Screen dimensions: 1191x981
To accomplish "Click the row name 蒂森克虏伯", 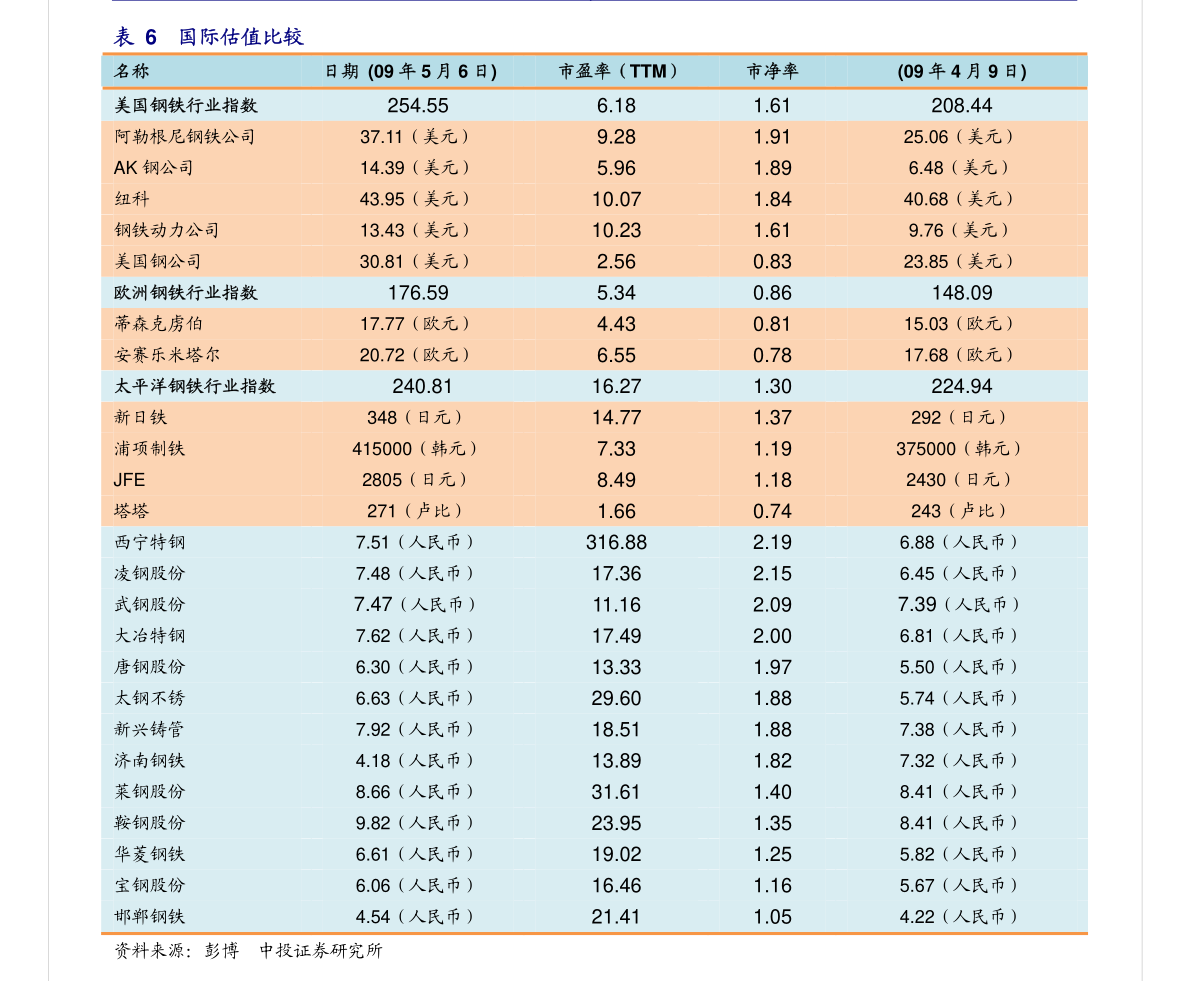I will 158,323.
